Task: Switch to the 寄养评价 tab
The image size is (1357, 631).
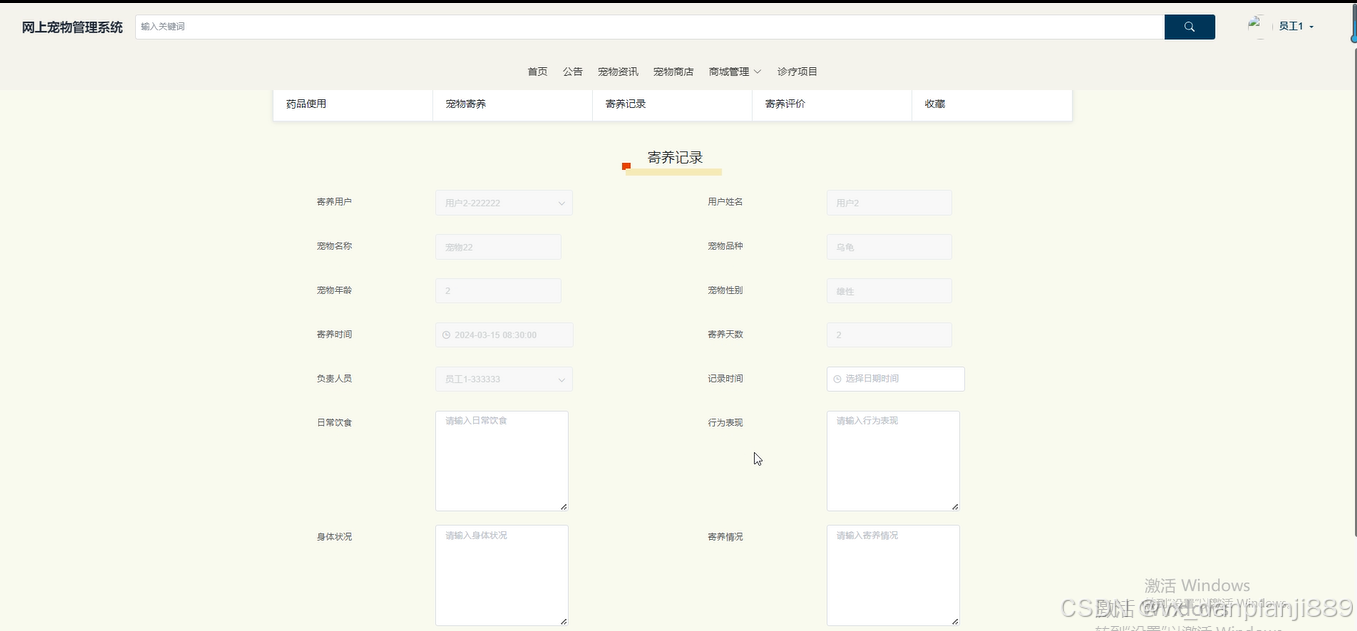Action: [832, 104]
